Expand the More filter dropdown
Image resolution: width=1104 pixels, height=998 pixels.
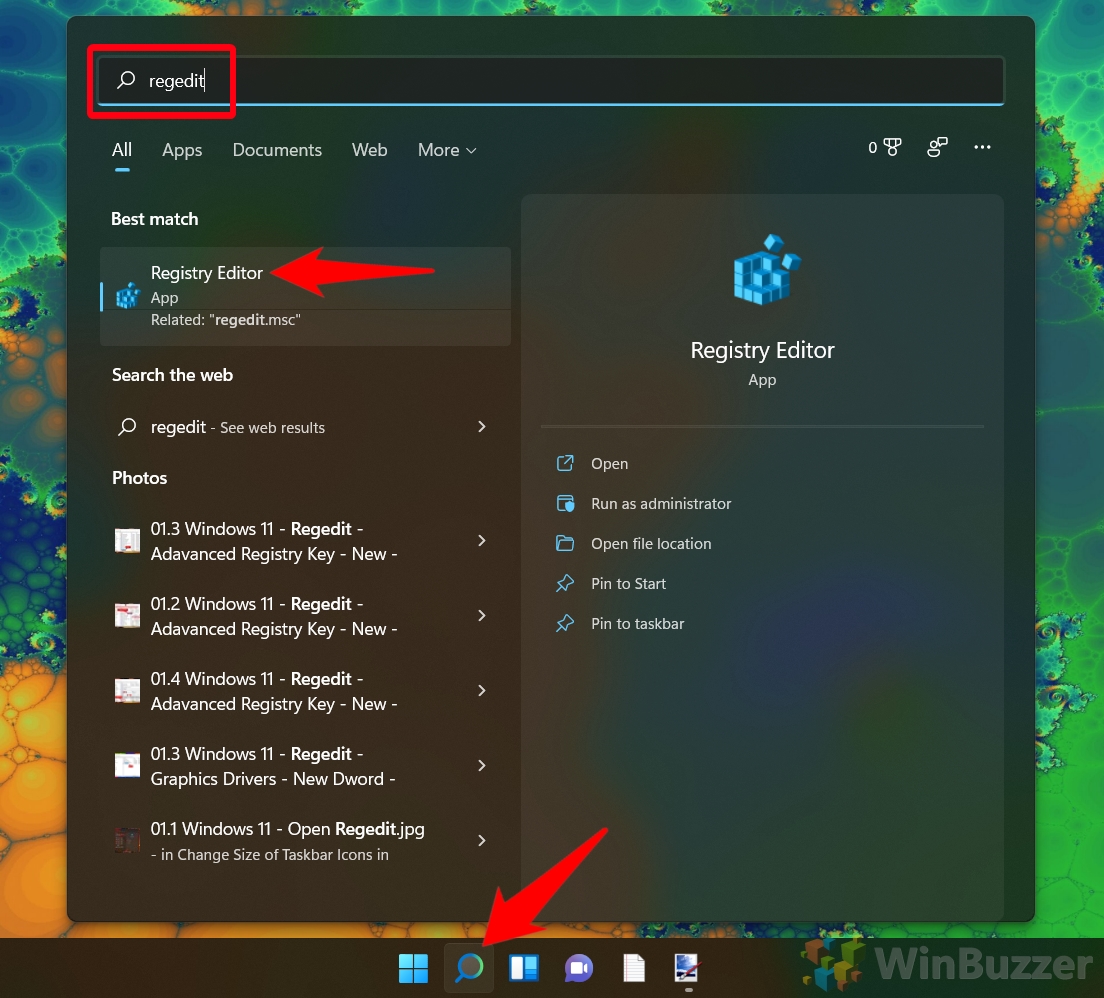pyautogui.click(x=447, y=150)
